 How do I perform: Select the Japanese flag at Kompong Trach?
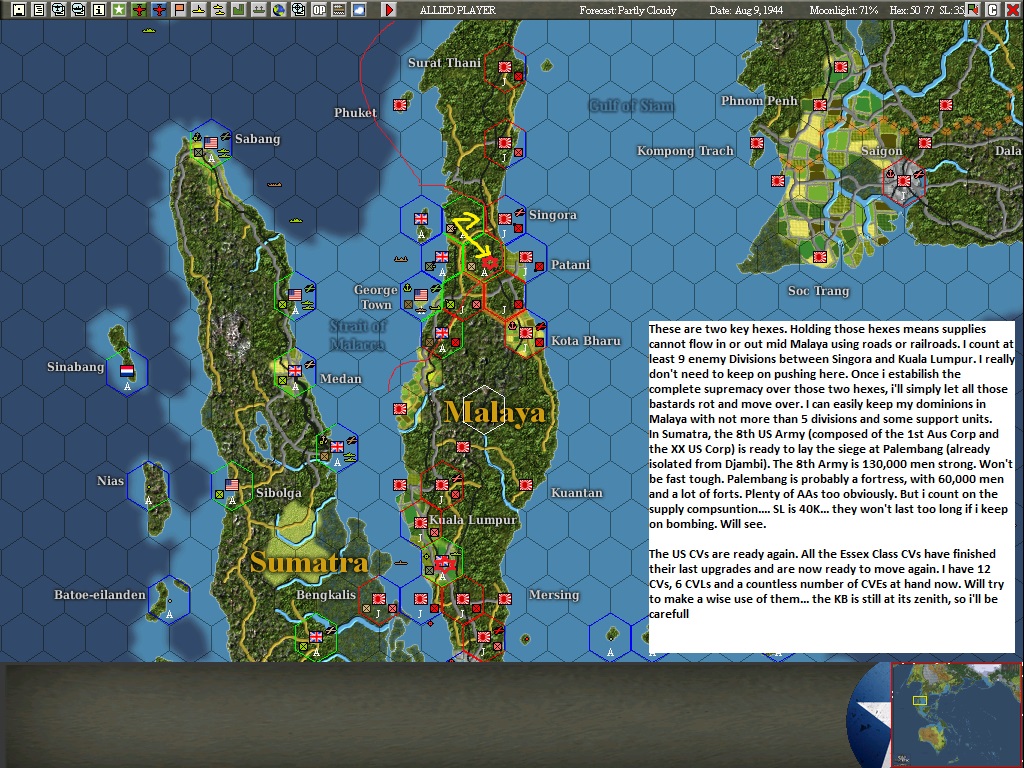[x=758, y=143]
